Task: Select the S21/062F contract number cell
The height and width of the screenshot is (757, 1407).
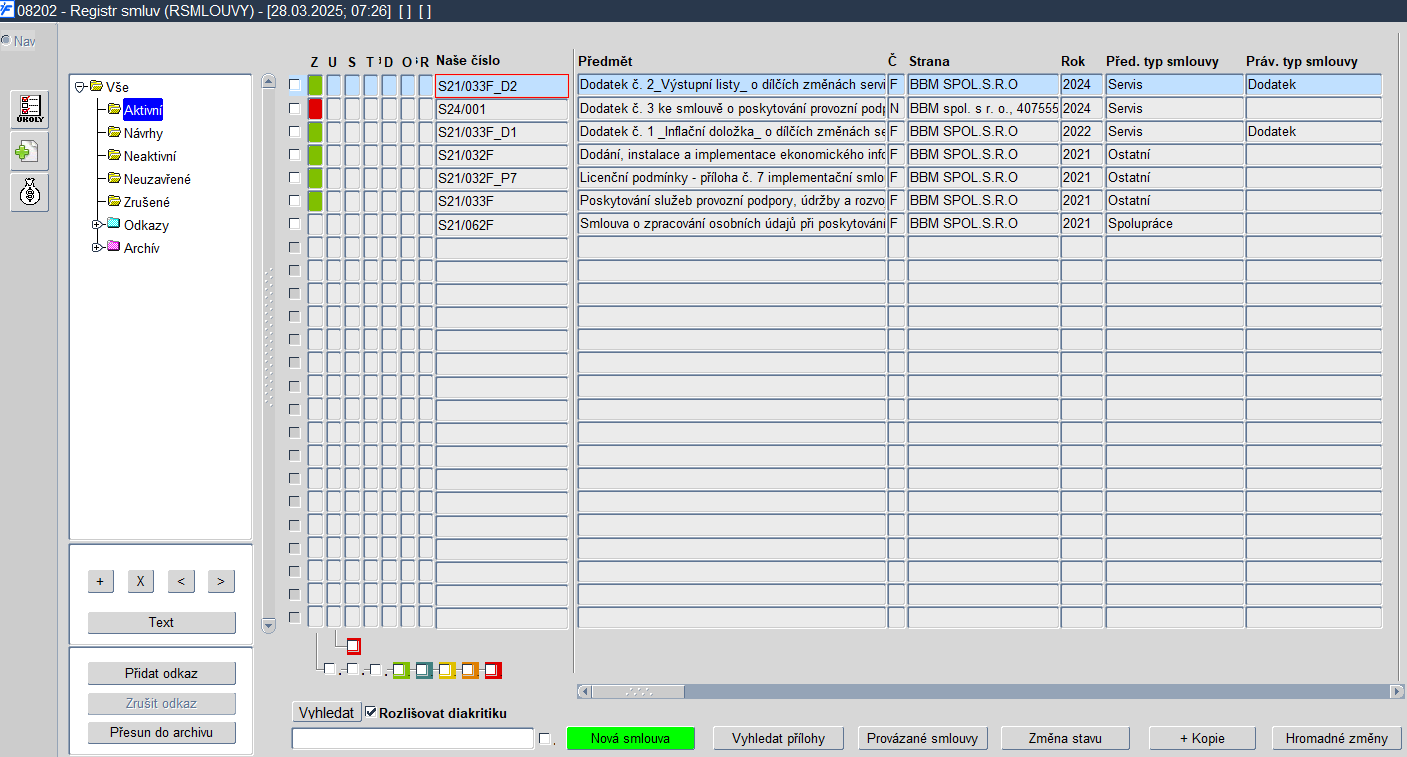Action: 502,224
